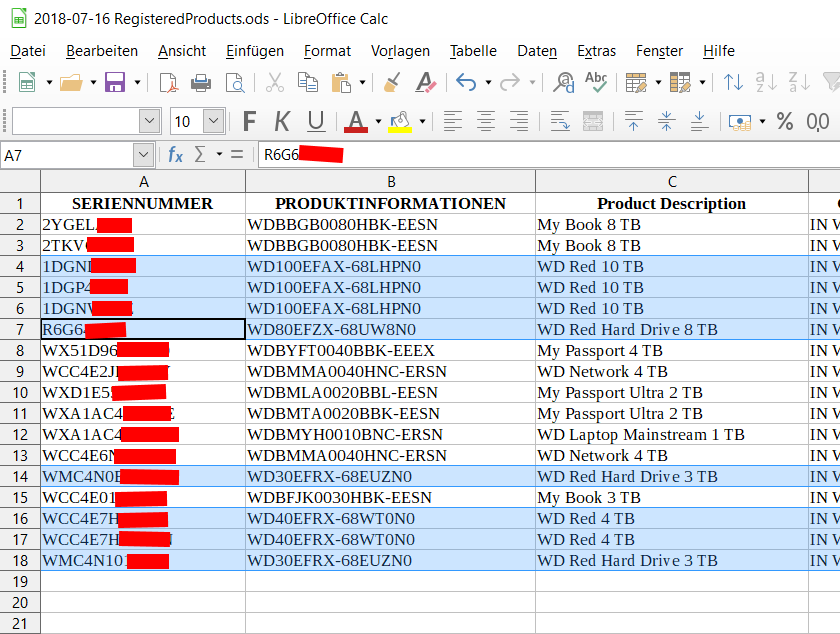Open the Einfügen menu

[255, 51]
